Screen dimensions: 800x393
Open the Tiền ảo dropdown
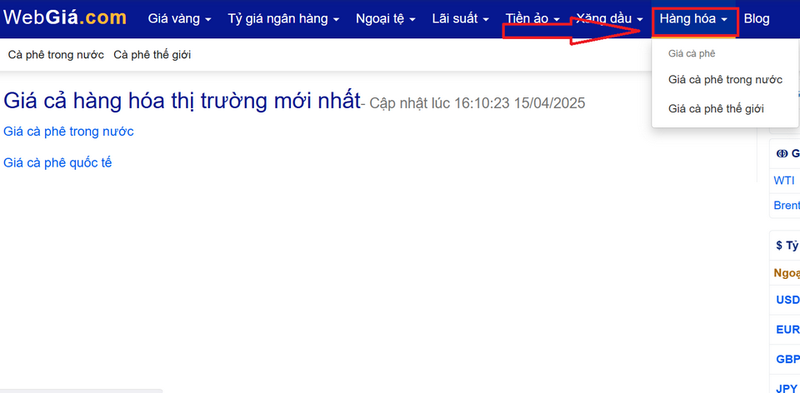(x=533, y=19)
